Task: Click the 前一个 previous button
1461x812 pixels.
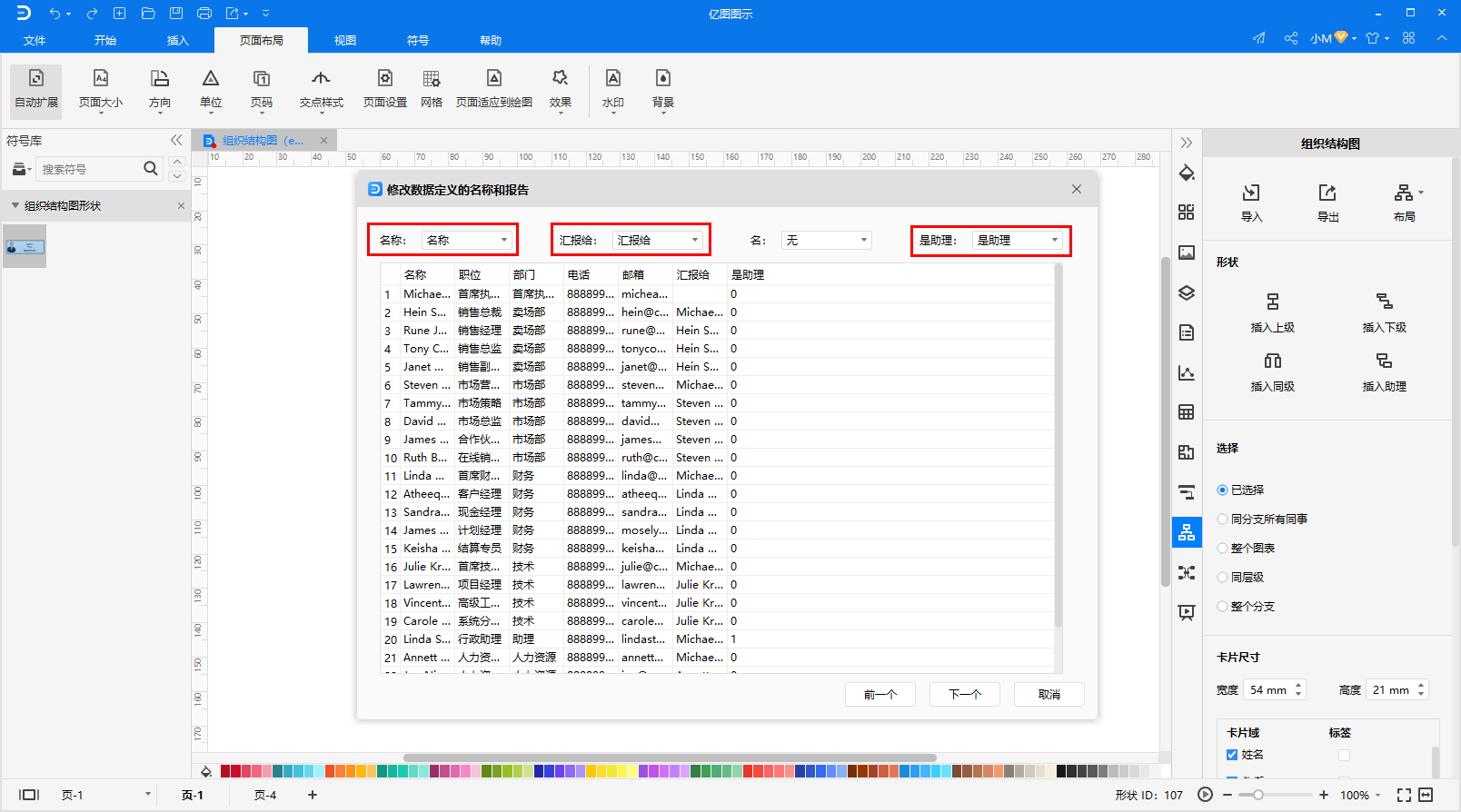Action: pyautogui.click(x=880, y=694)
